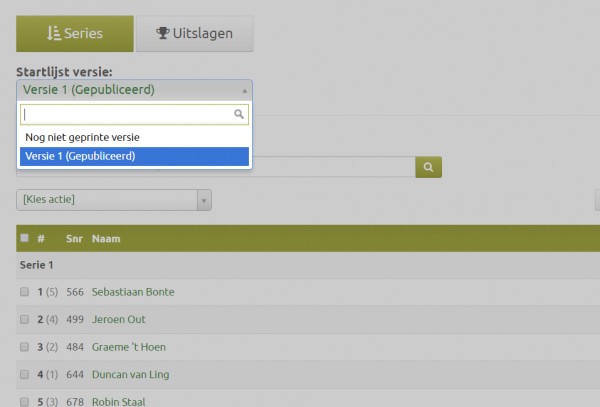Switch to the Series tab
The image size is (600, 407).
pyautogui.click(x=75, y=34)
